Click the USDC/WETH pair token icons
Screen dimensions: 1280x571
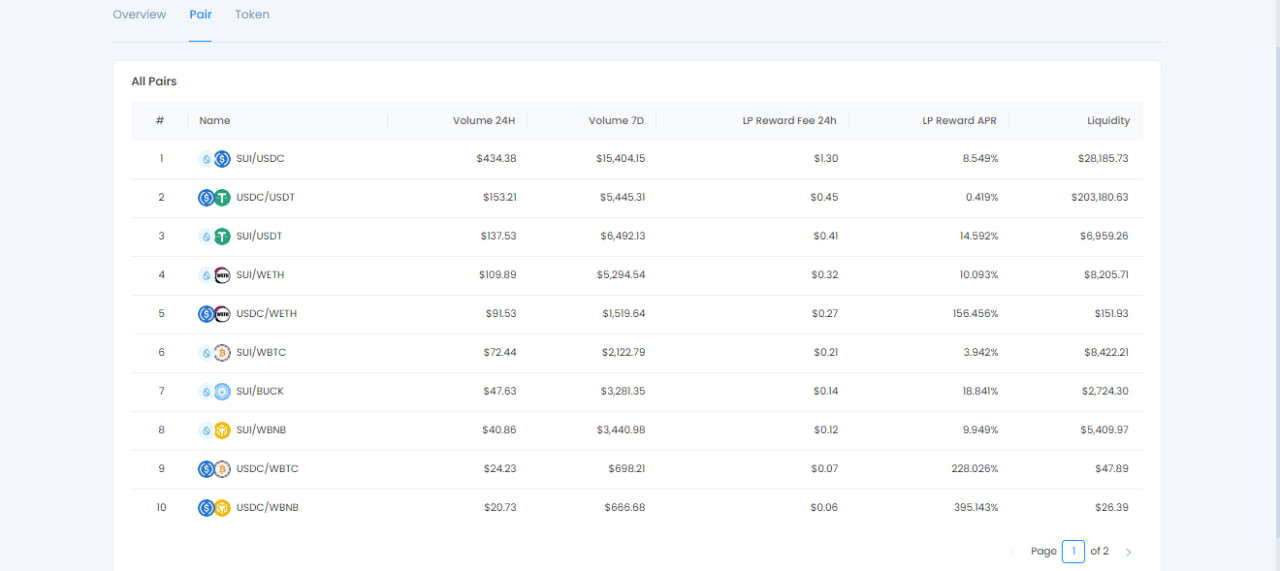pyautogui.click(x=214, y=314)
